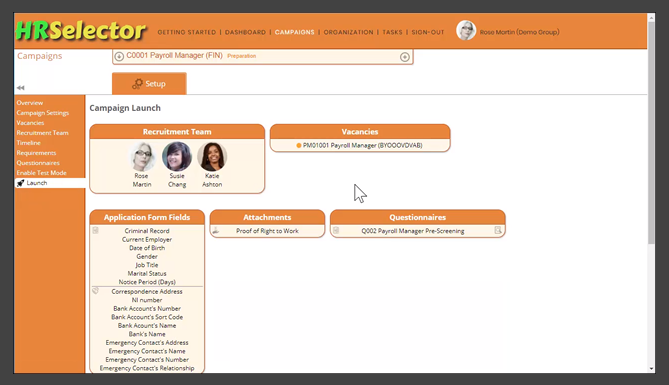Open Campaign Settings in the sidebar
669x385 pixels.
click(x=43, y=113)
